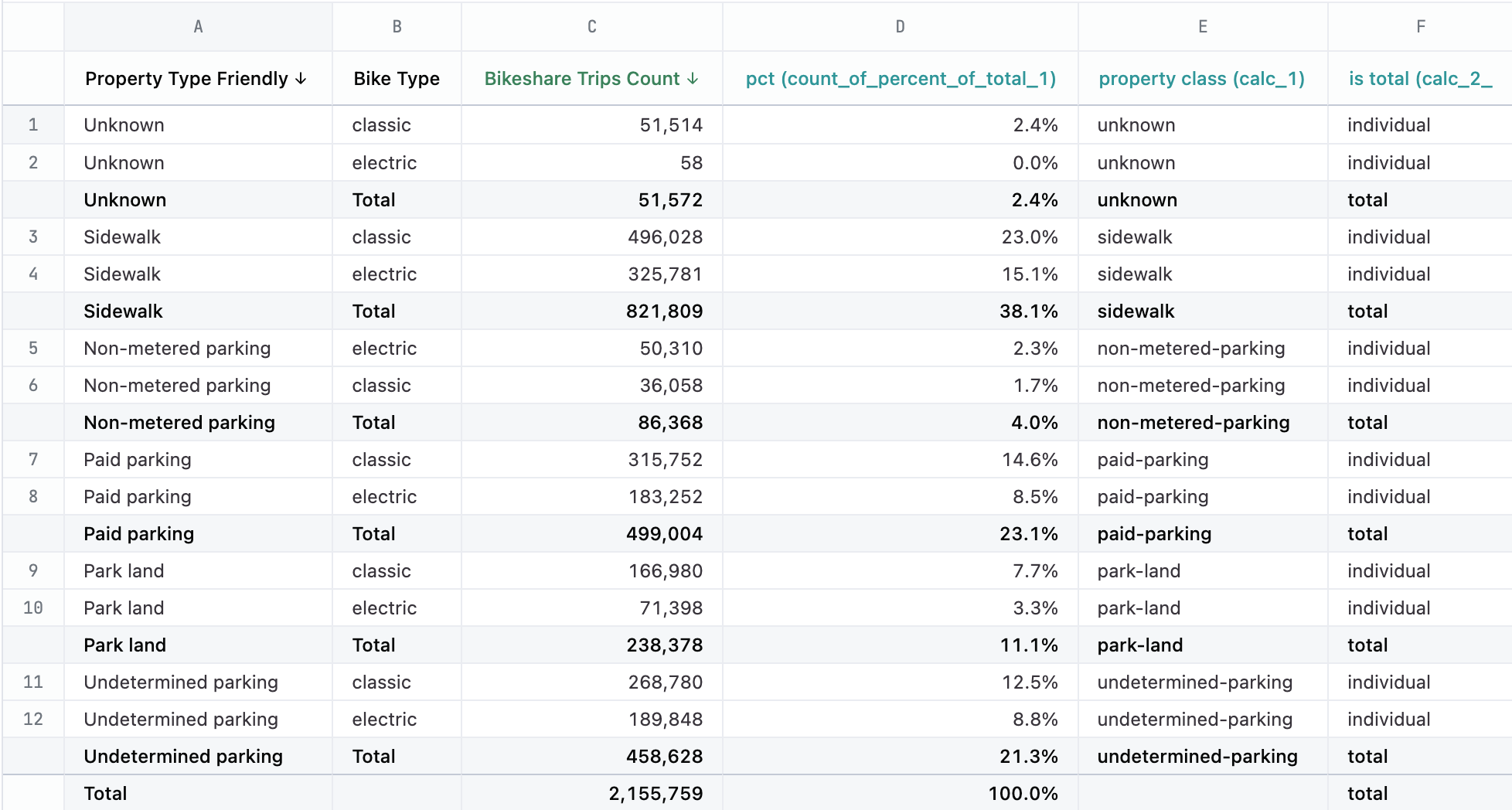Select row number 1
Viewport: 1512px width, 810px height.
pos(33,125)
